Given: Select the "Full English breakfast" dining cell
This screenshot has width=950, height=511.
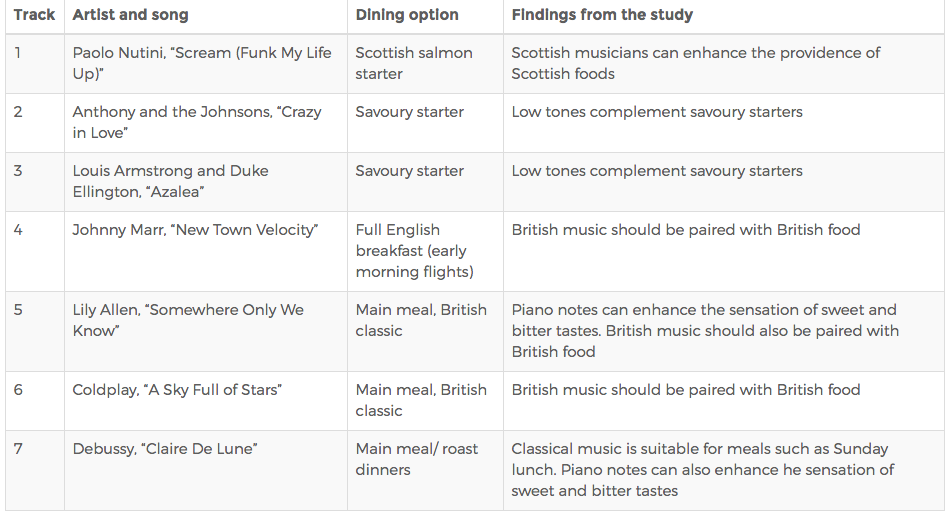Looking at the screenshot, I should pyautogui.click(x=415, y=250).
